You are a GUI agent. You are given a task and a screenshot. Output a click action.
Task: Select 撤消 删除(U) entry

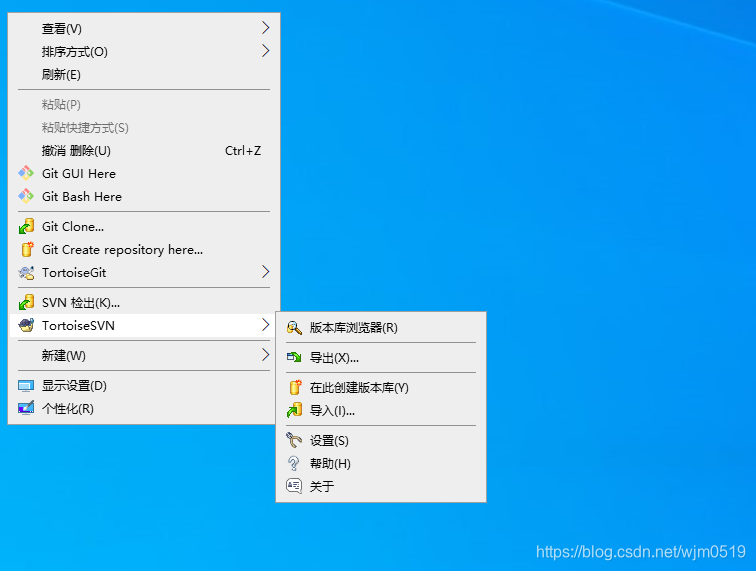[x=145, y=150]
